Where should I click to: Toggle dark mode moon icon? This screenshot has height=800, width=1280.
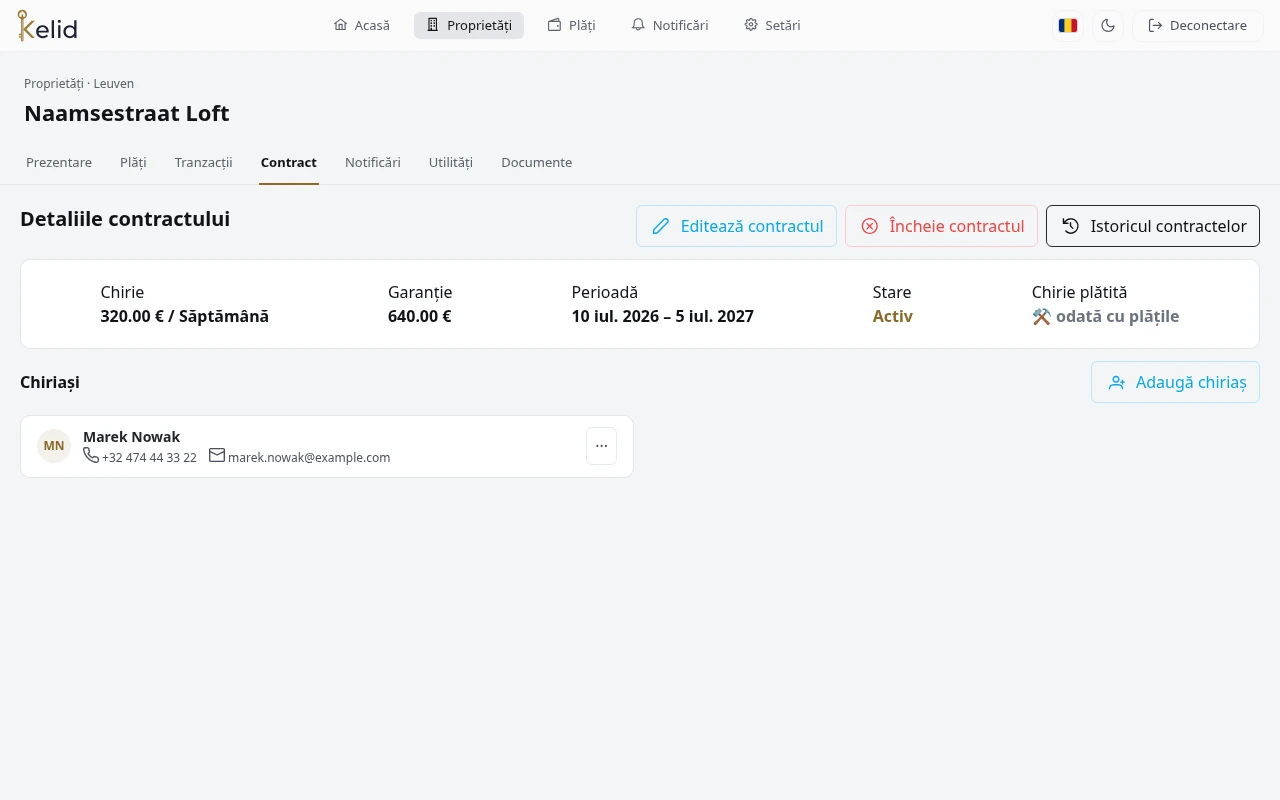point(1108,26)
